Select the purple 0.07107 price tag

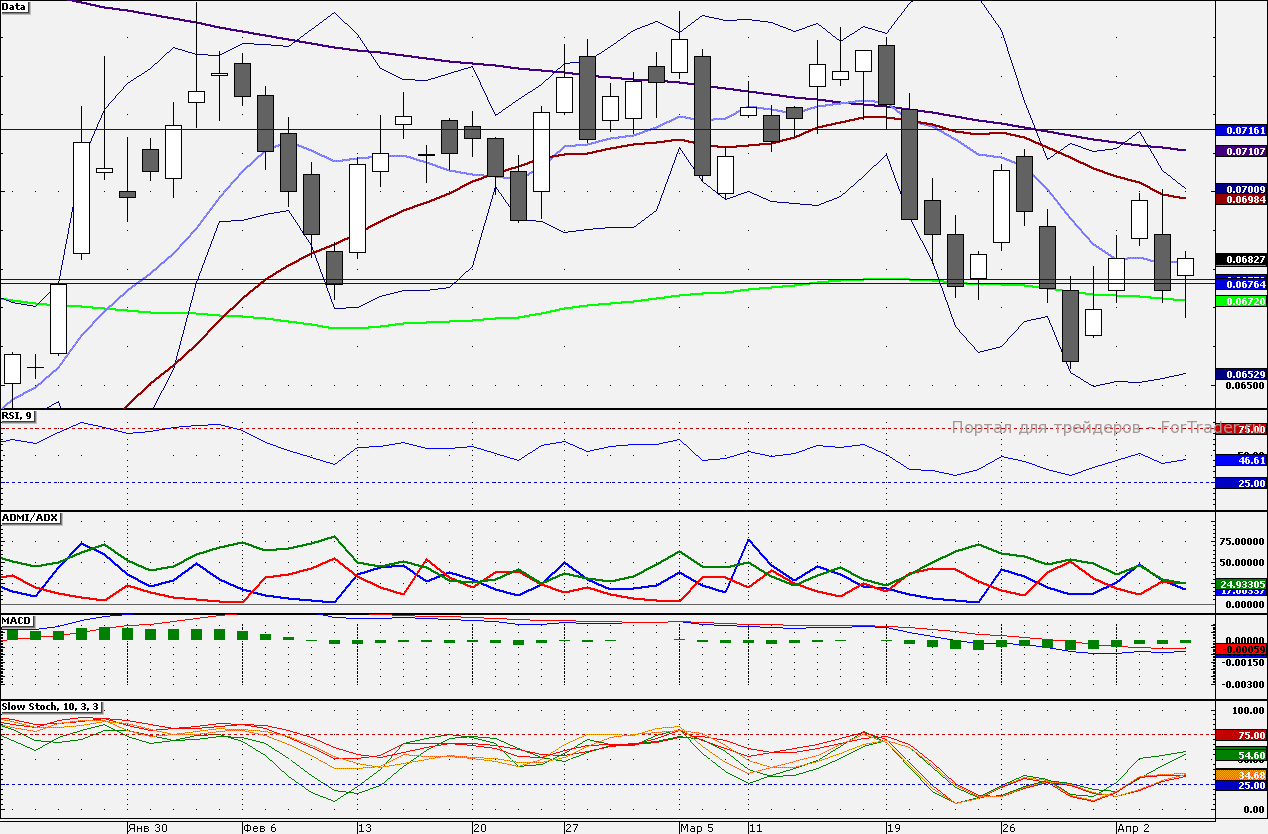(x=1238, y=151)
